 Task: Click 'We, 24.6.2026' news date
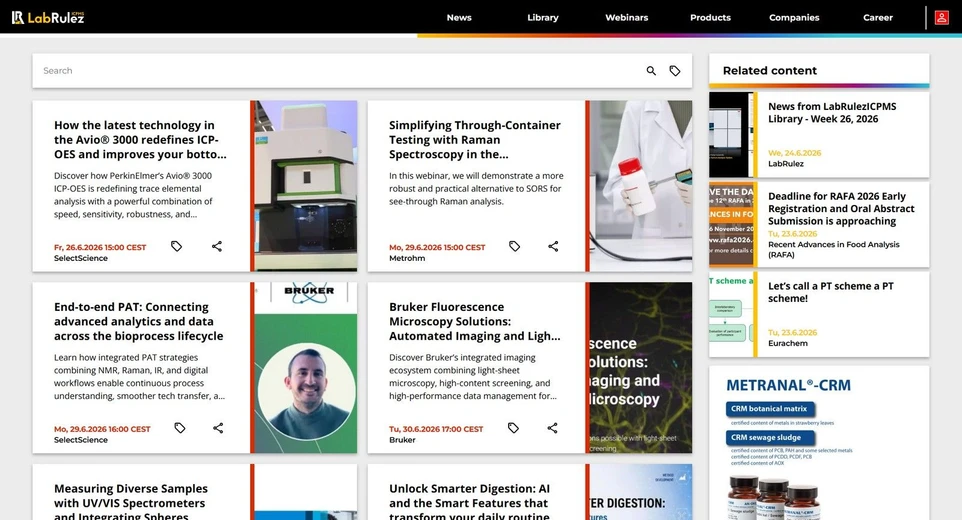coord(795,153)
